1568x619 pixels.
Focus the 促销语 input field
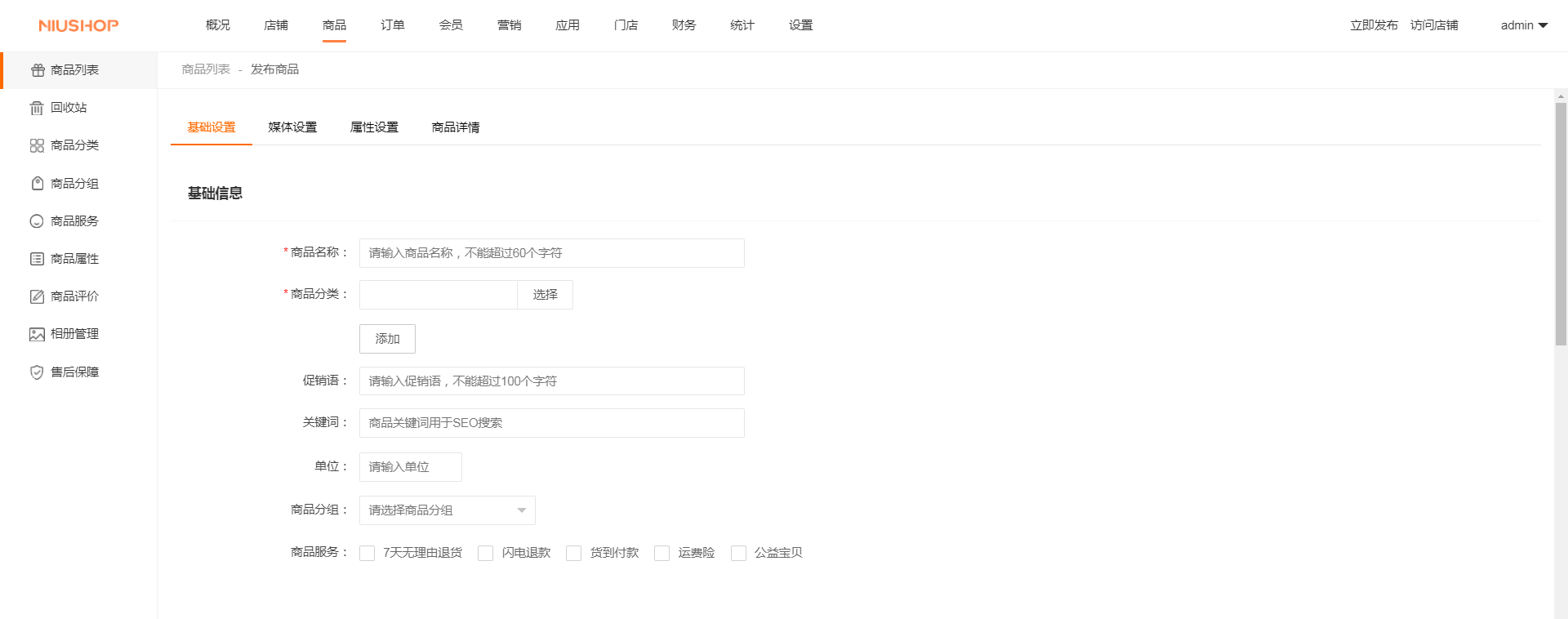tap(552, 381)
